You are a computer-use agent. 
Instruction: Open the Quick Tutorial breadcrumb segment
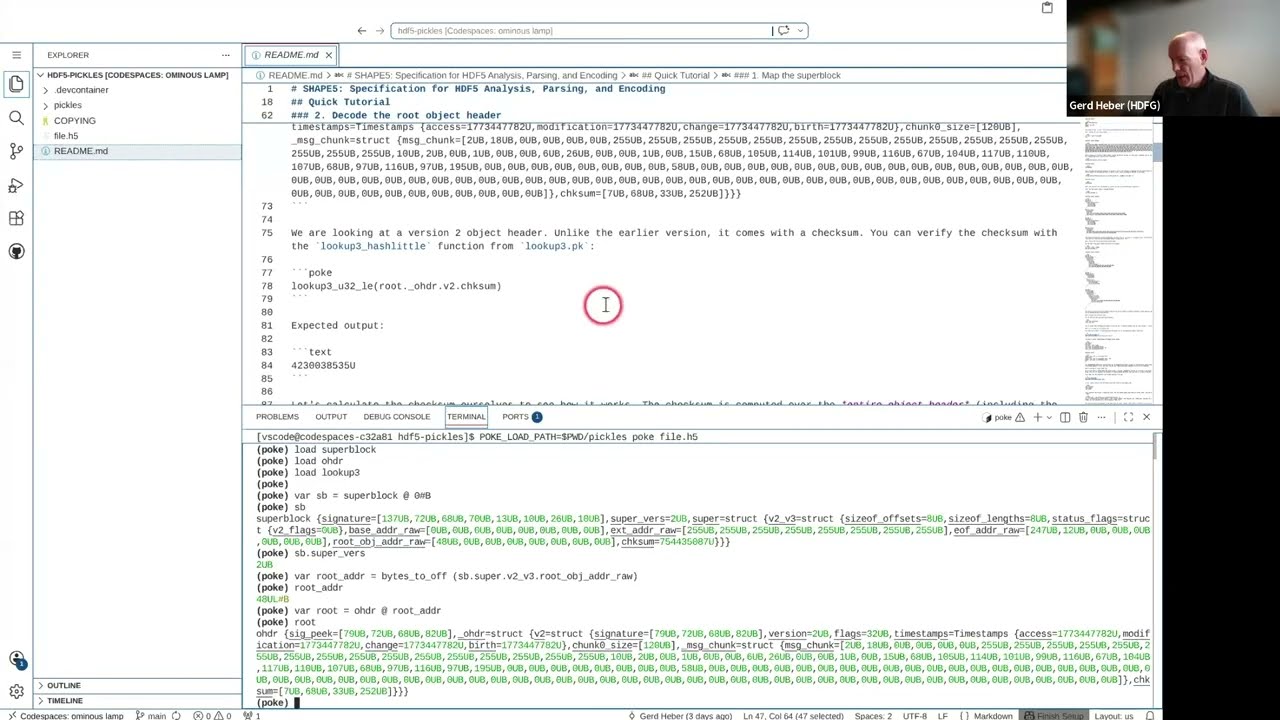(x=675, y=75)
